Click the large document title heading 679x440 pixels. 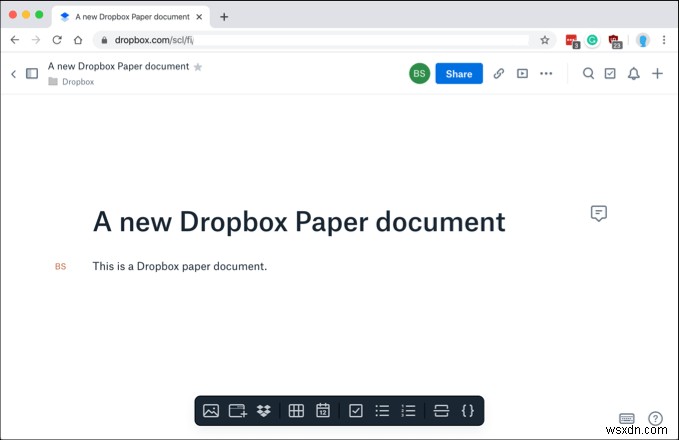pyautogui.click(x=299, y=222)
